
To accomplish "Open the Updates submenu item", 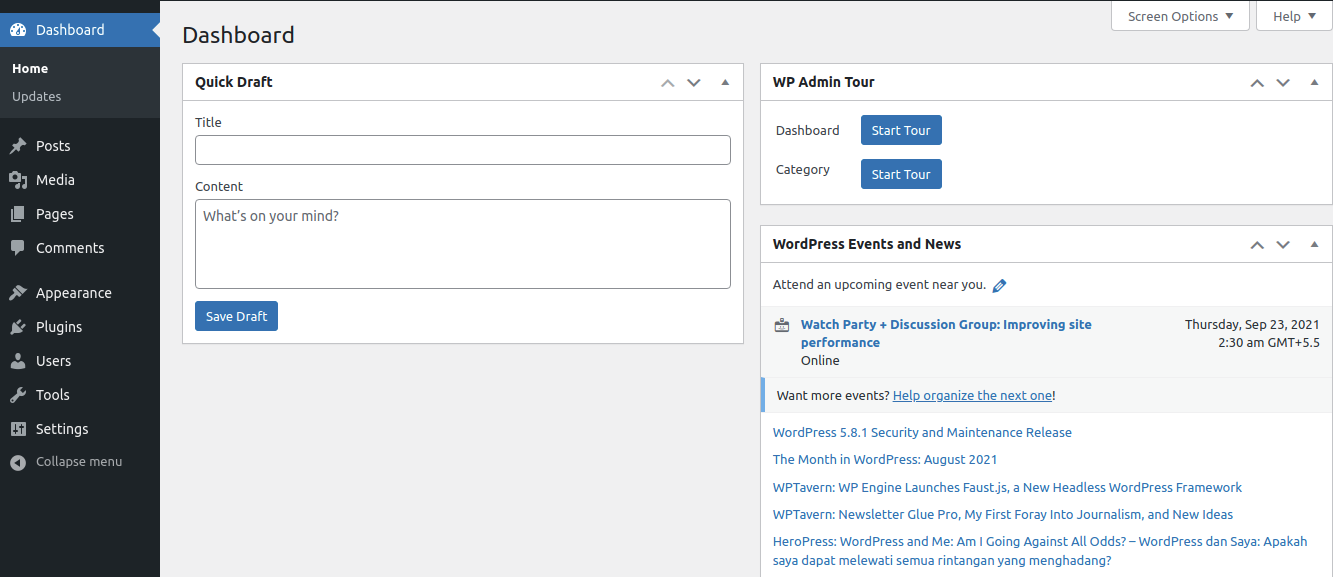I will click(x=37, y=97).
